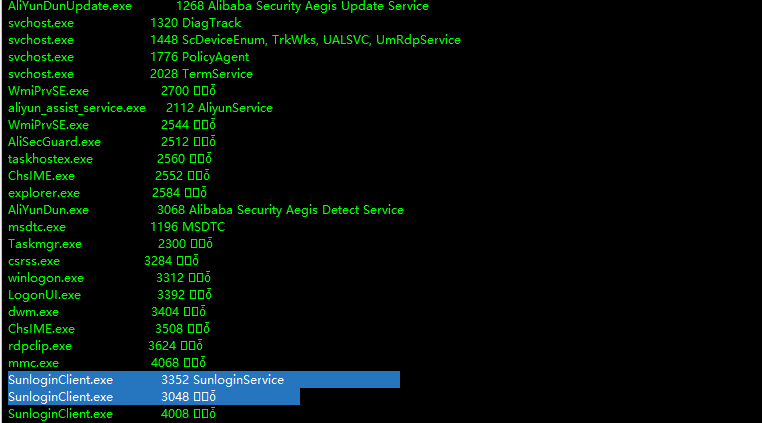Select the PolicyAgent svchost.exe line
The width and height of the screenshot is (762, 423).
click(x=128, y=57)
